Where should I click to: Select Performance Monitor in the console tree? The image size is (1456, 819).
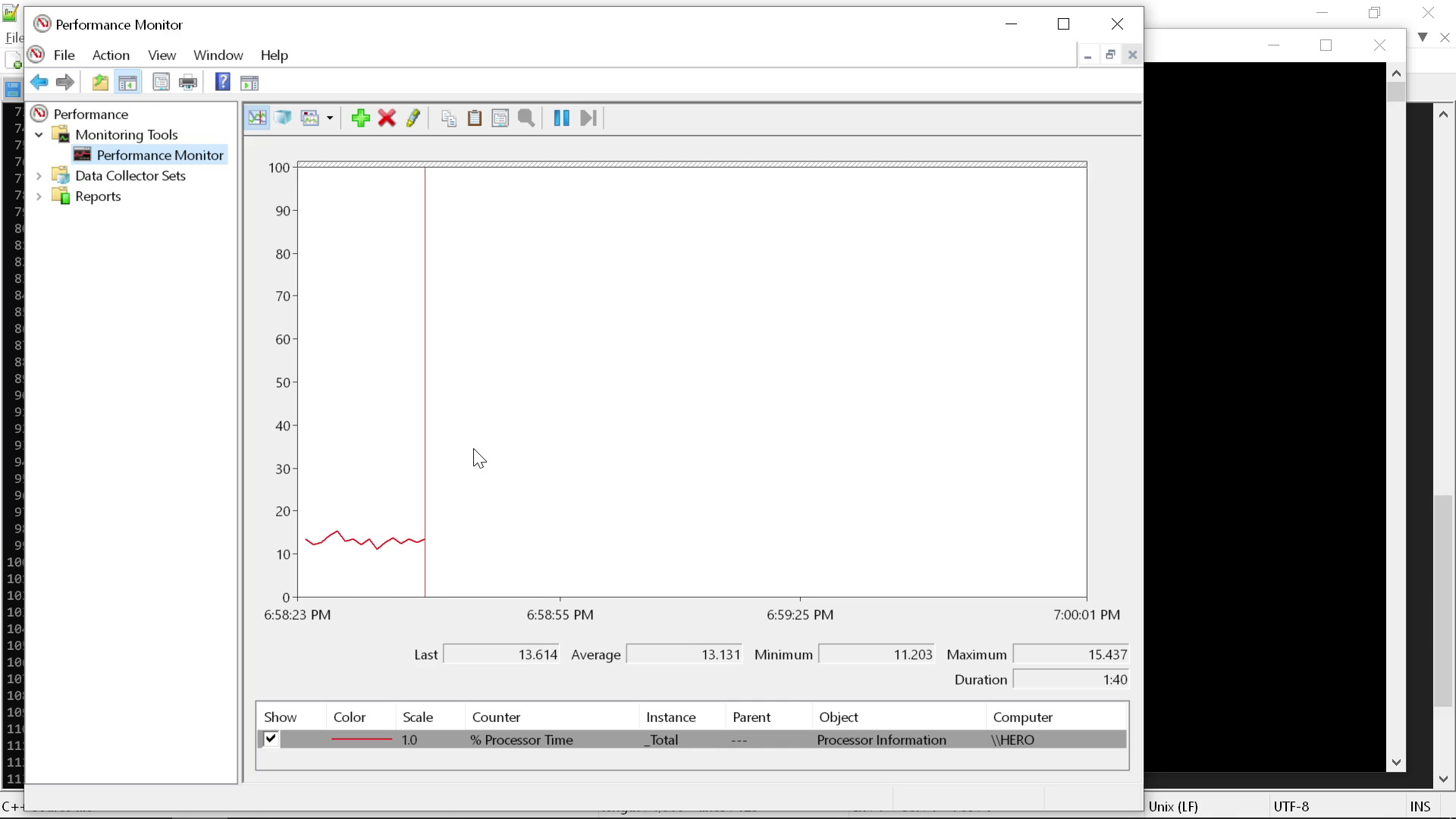[x=160, y=155]
